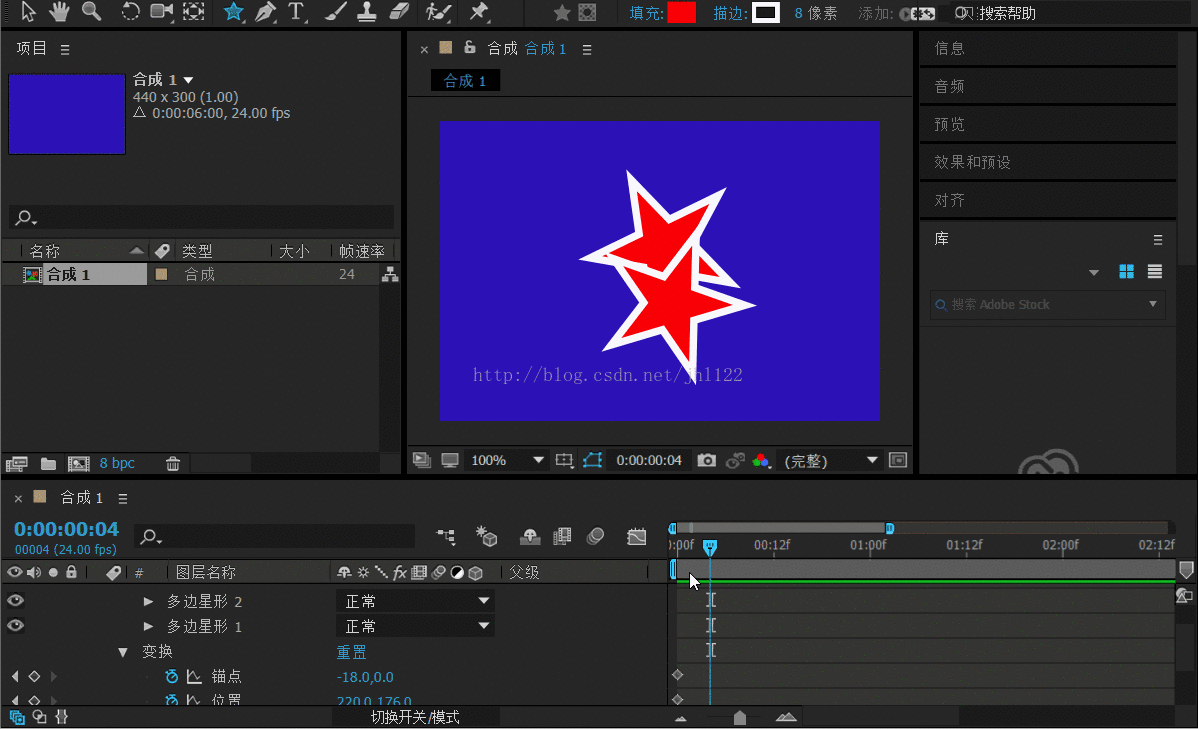Expand the 多边星形 2 group
The width and height of the screenshot is (1198, 729).
148,601
